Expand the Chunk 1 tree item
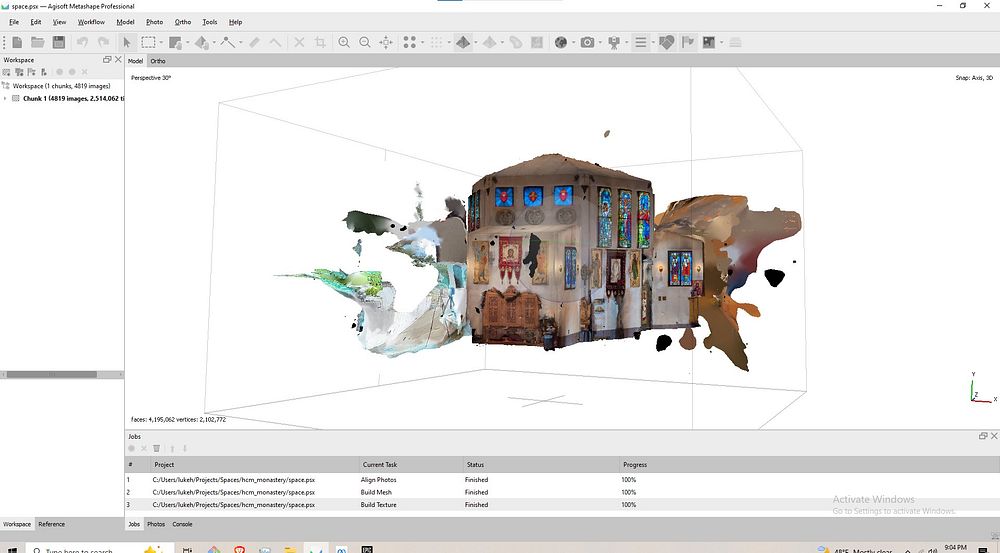Screen dimensions: 1000x553 (x=6, y=98)
